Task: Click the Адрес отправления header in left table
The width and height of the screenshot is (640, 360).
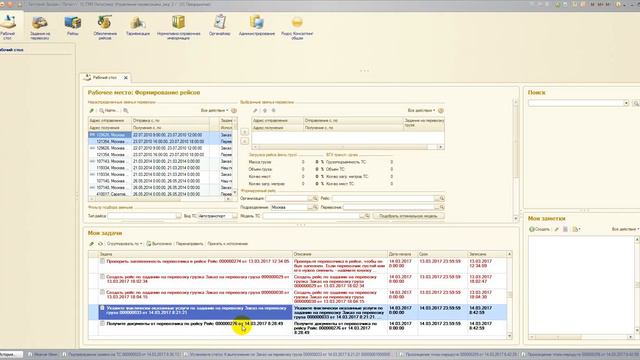Action: click(110, 121)
